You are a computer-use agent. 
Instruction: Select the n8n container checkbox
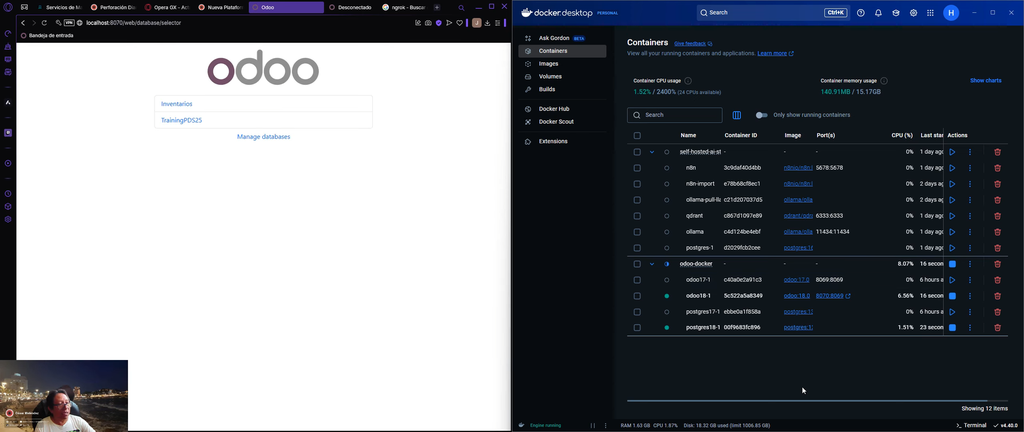tap(637, 168)
